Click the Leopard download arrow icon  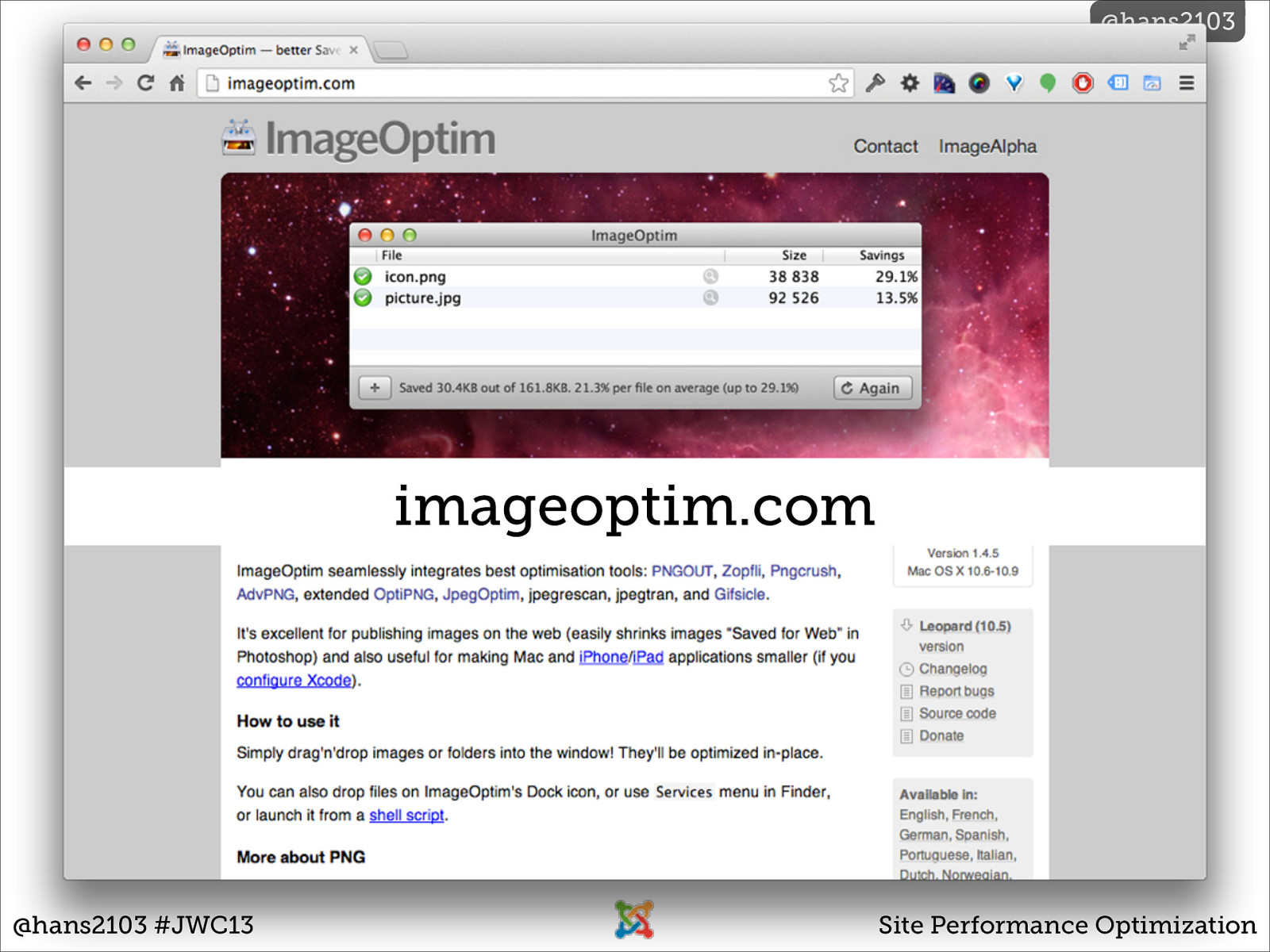point(906,625)
